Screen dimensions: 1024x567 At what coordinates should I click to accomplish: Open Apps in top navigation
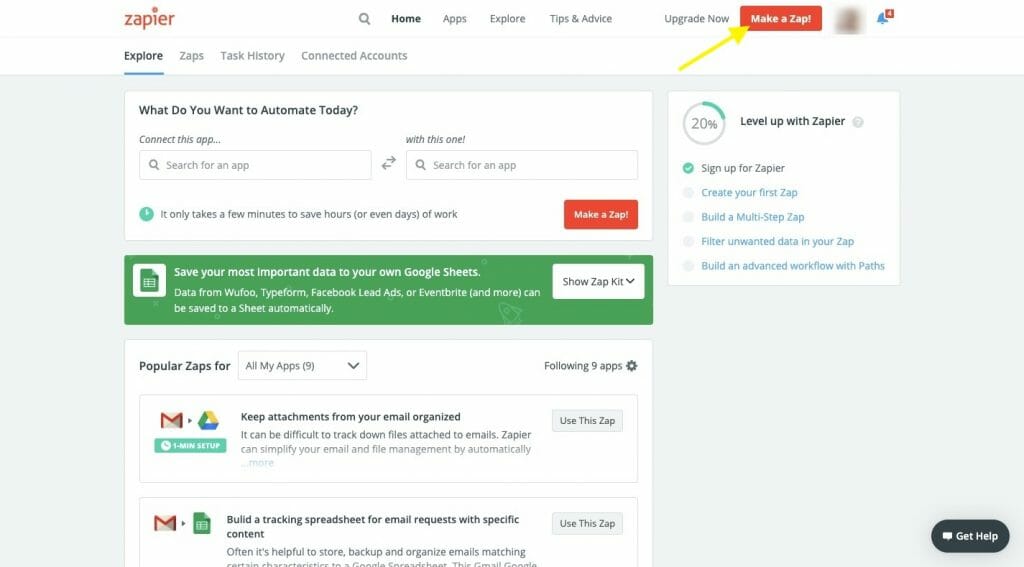(x=455, y=19)
